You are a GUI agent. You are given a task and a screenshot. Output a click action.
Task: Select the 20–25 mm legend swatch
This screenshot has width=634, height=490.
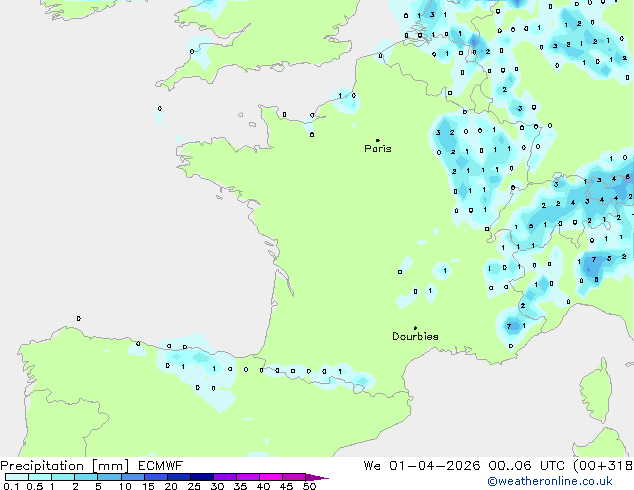click(x=179, y=477)
